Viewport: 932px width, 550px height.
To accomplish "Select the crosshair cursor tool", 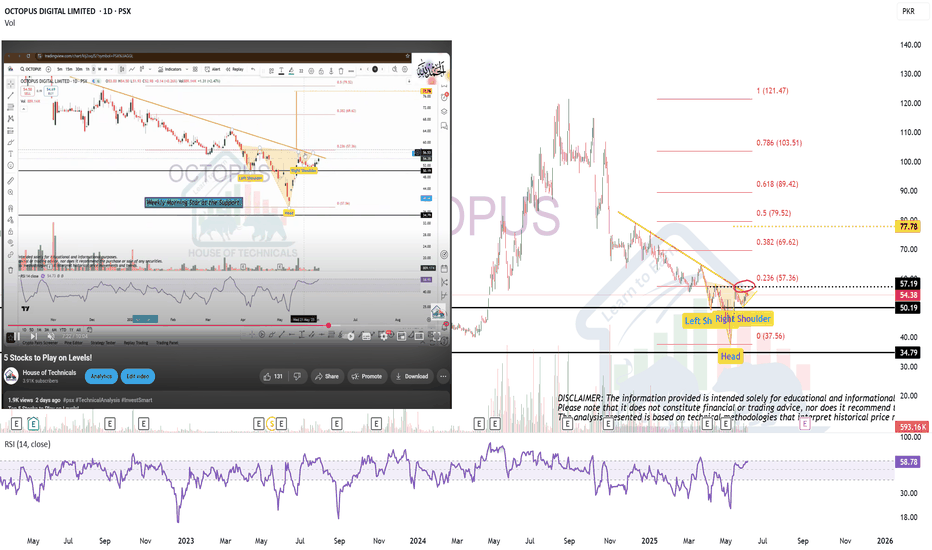I will click(11, 84).
